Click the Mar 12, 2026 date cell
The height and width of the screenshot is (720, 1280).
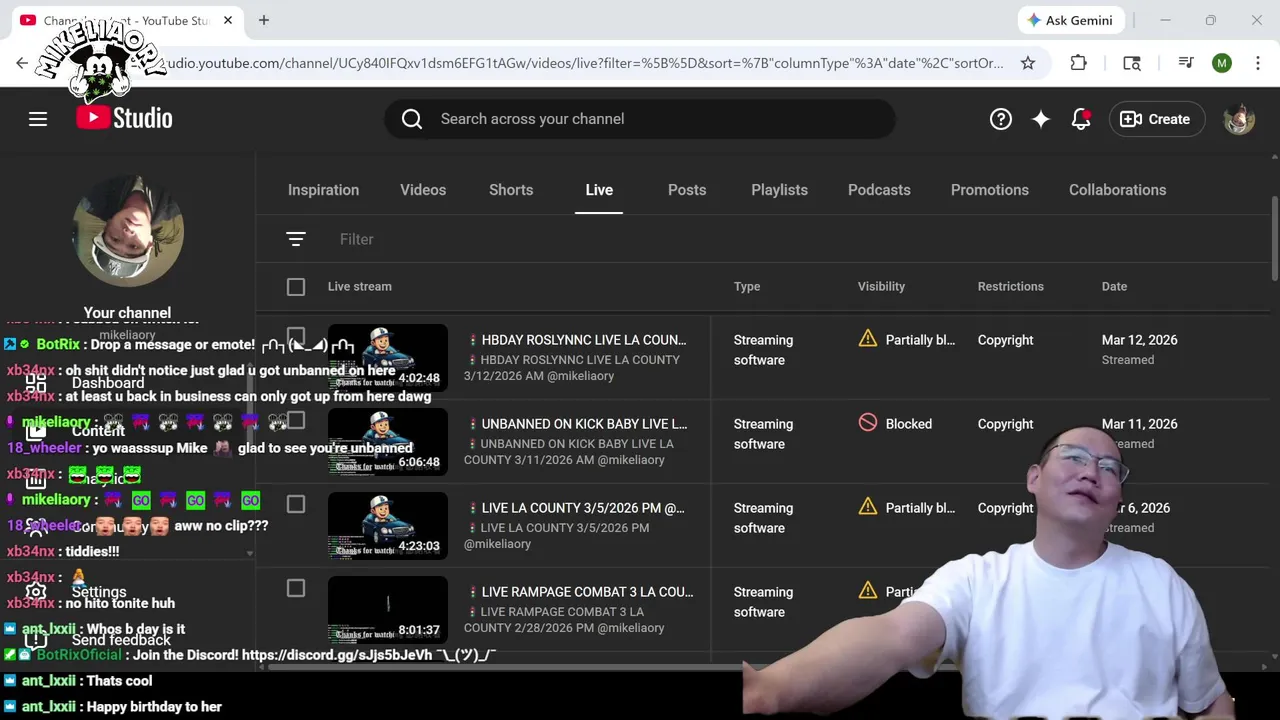tap(1139, 340)
